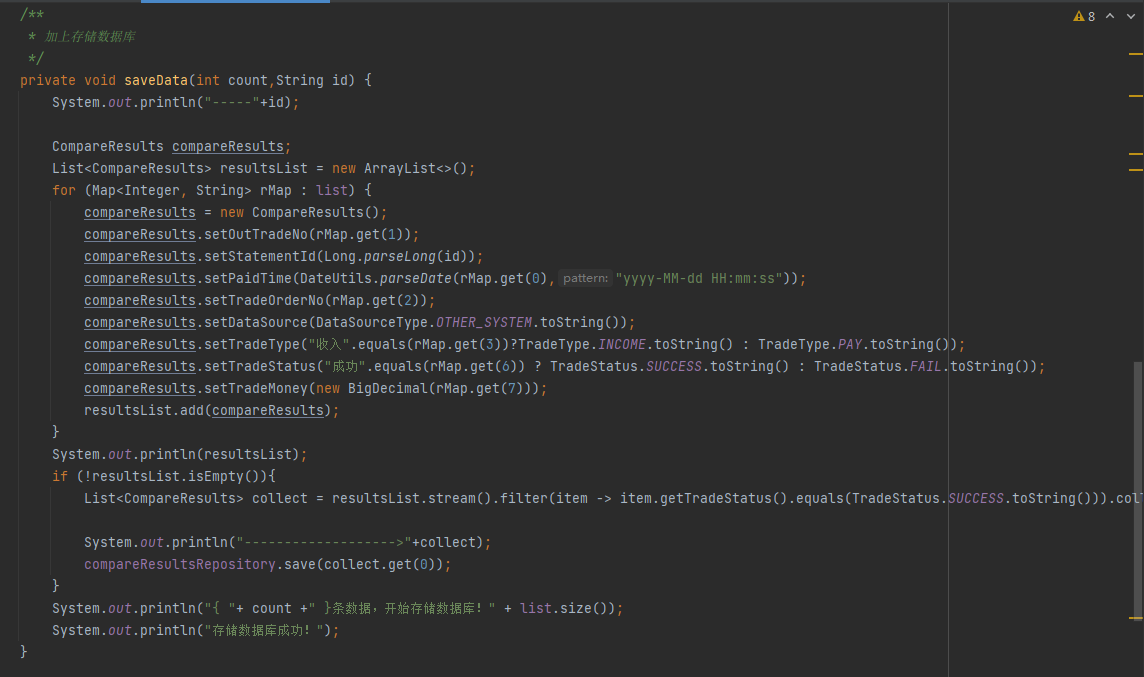
Task: Click the 加上存储数据库 javadoc comment
Action: coord(90,36)
